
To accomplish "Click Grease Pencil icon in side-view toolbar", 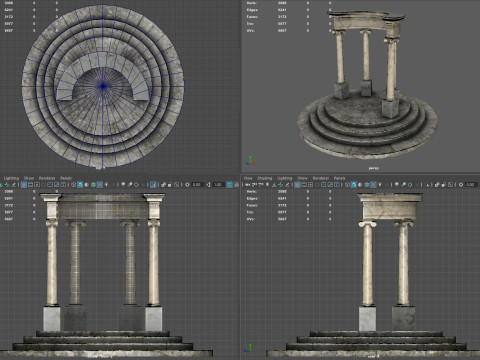I will (287, 184).
